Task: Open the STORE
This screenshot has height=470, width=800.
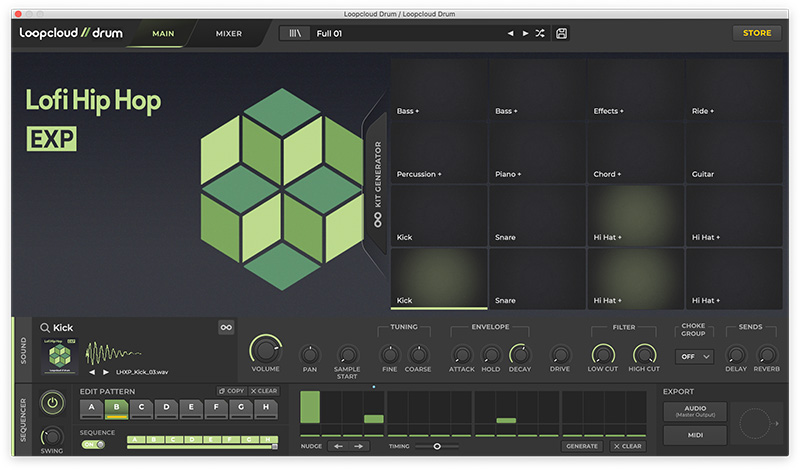Action: (757, 33)
